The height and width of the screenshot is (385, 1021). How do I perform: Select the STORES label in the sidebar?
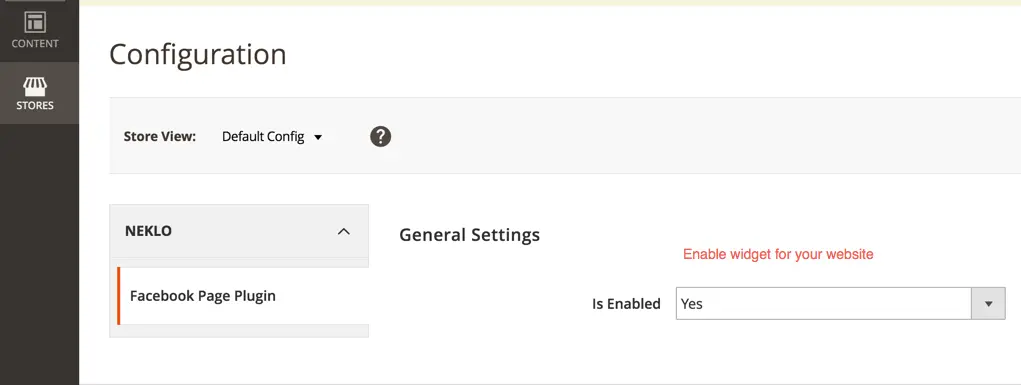(35, 106)
